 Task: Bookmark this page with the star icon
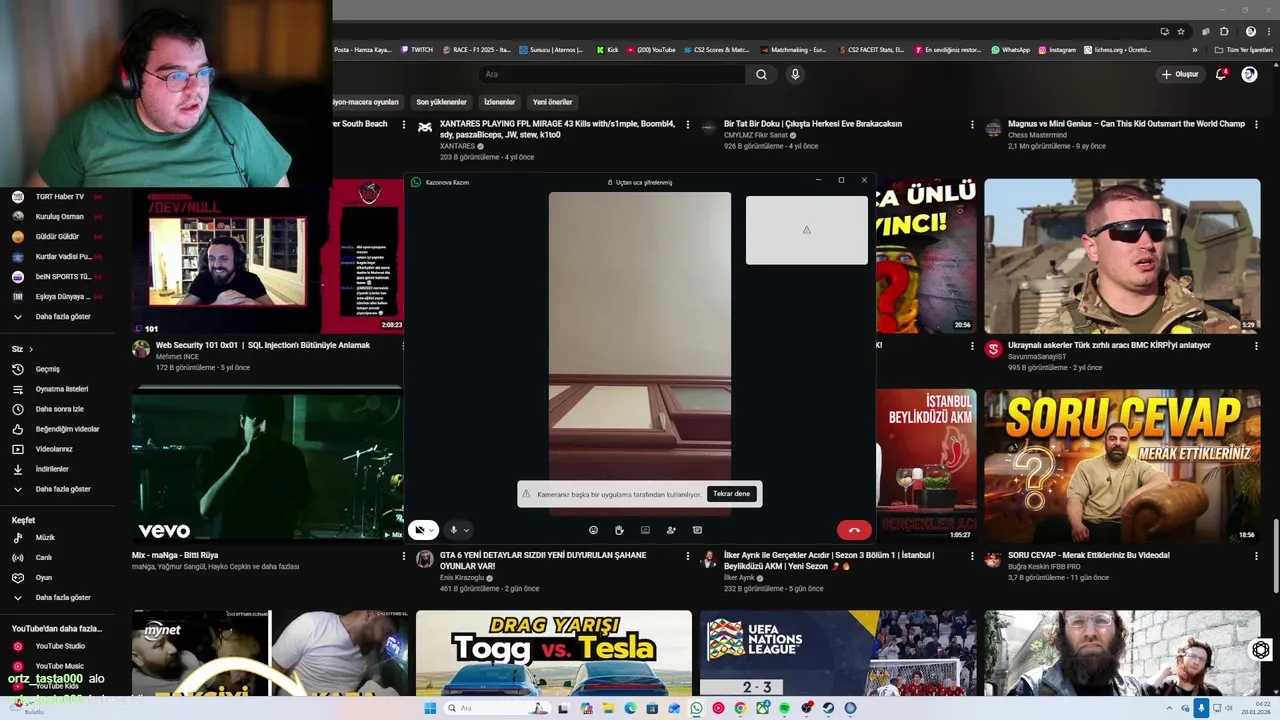point(1181,31)
